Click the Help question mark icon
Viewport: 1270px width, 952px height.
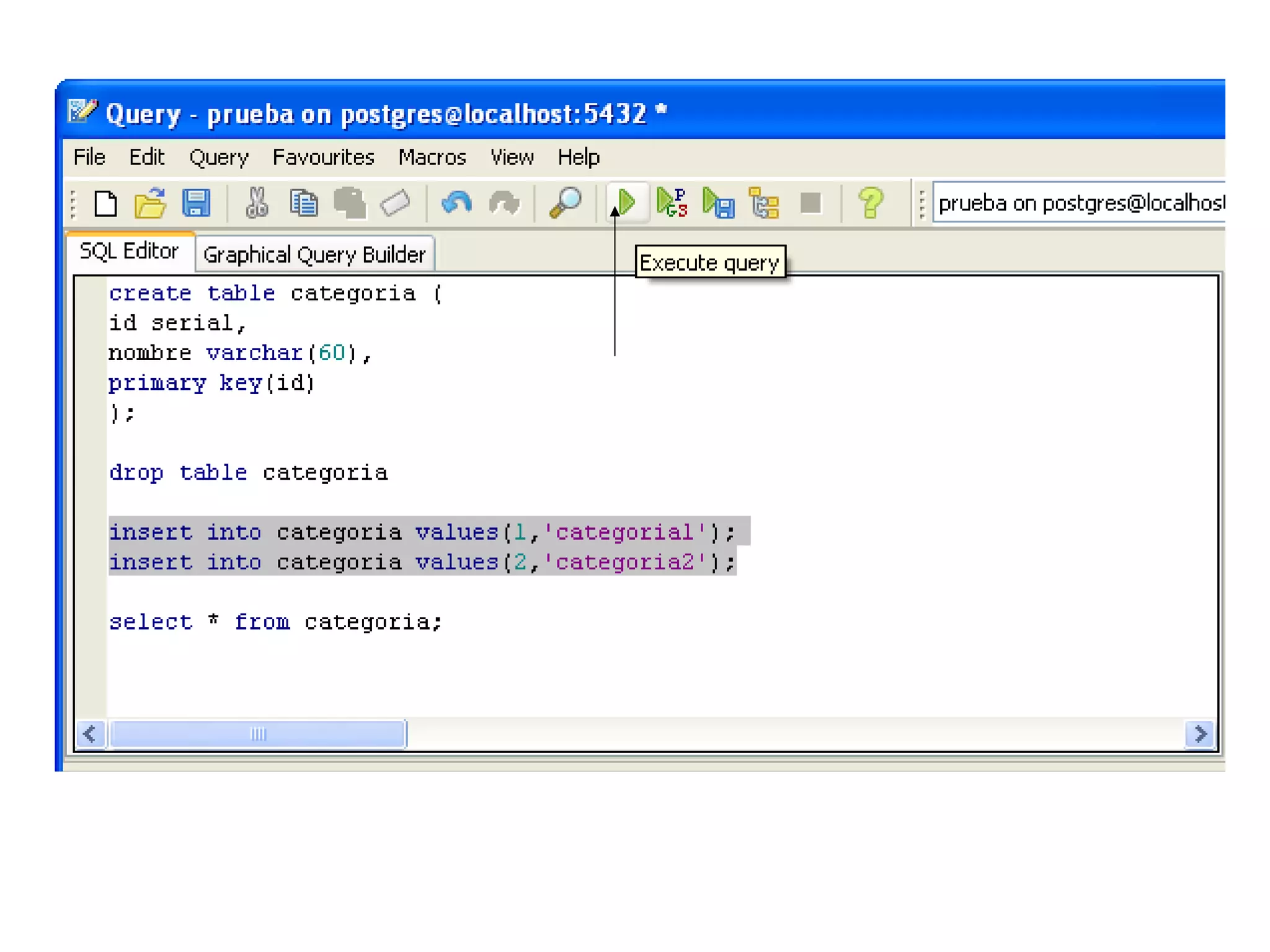coord(870,203)
